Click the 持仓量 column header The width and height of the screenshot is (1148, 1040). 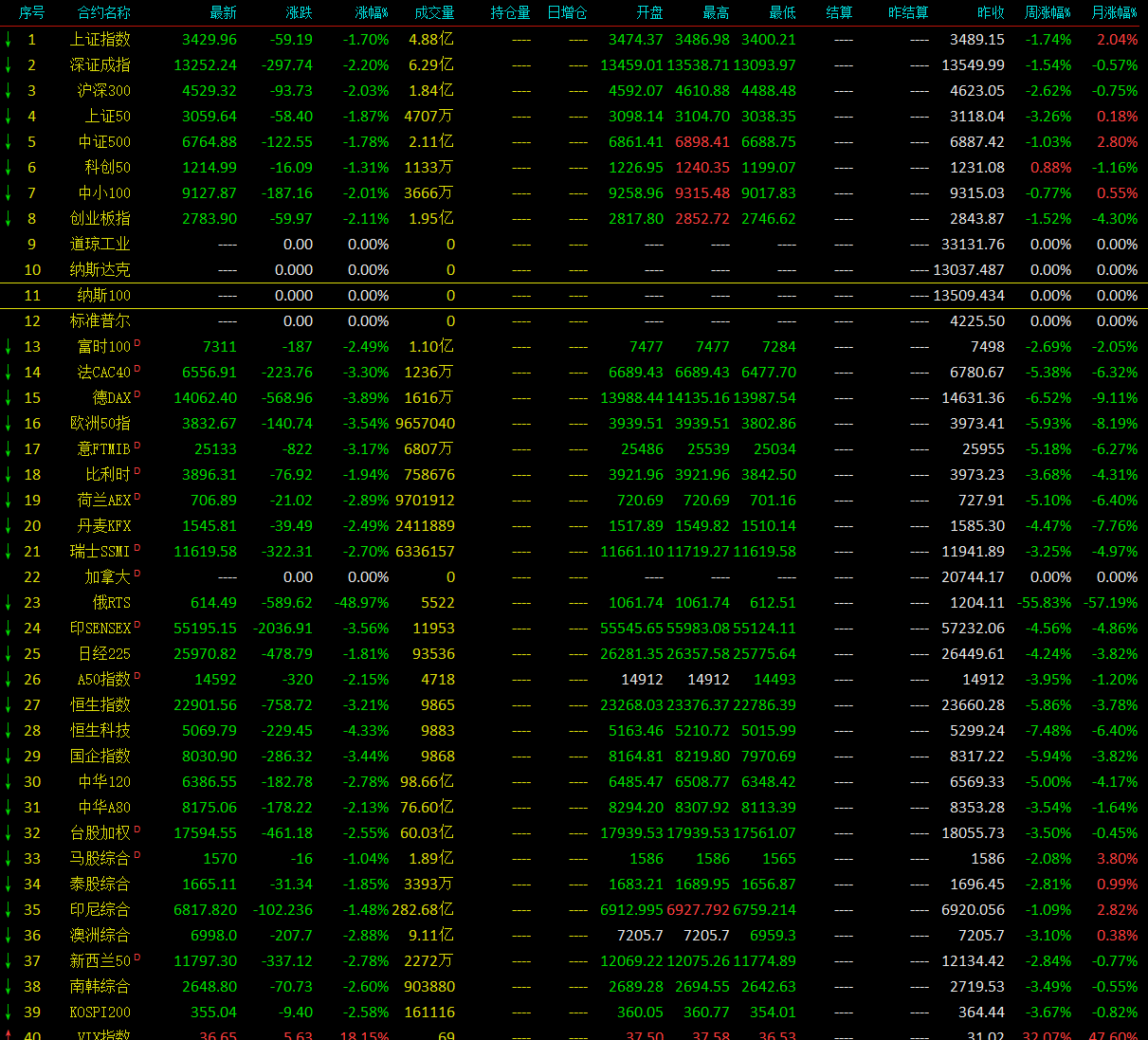click(x=510, y=12)
